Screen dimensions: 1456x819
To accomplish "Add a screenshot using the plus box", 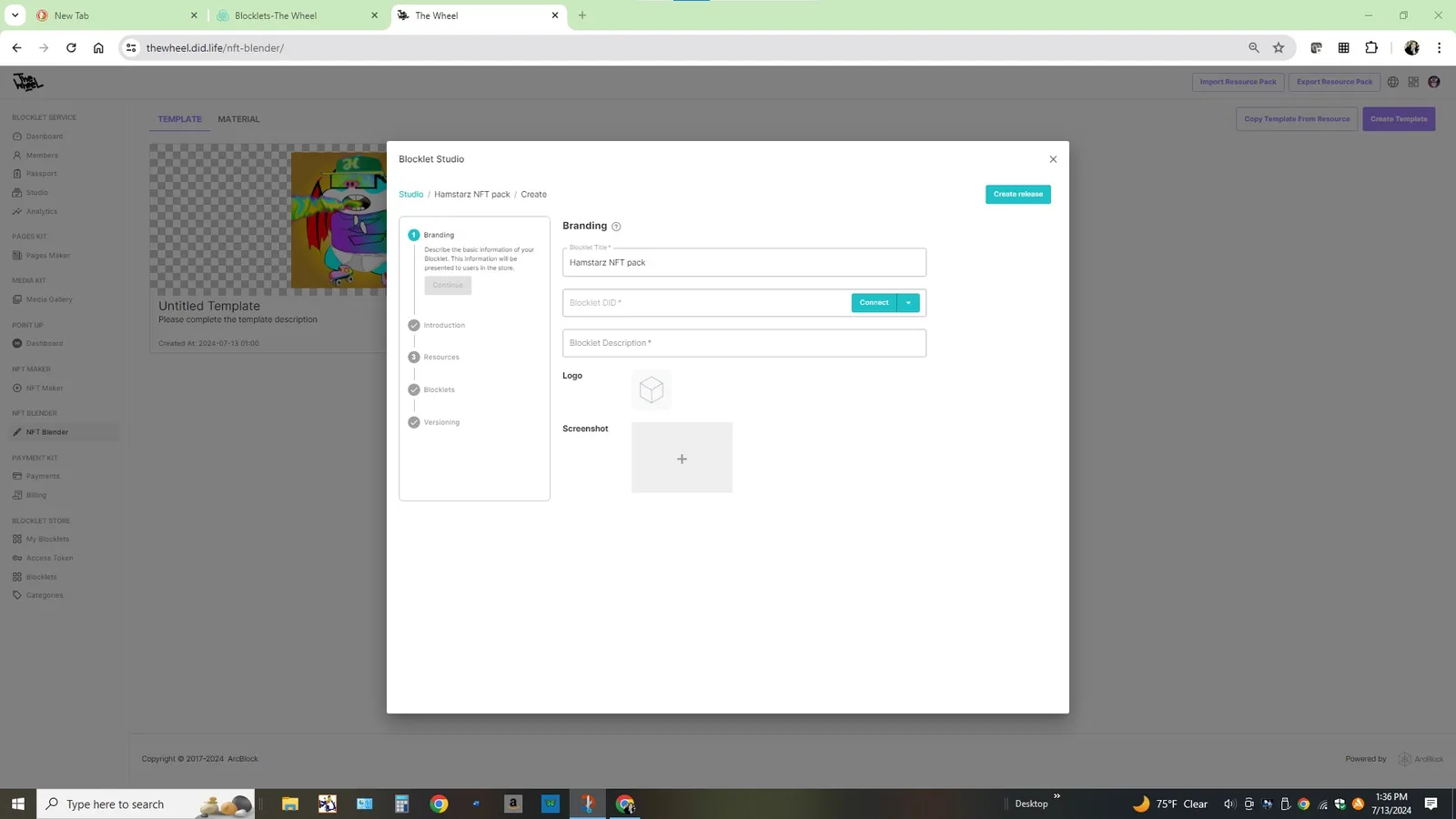I will (x=682, y=458).
